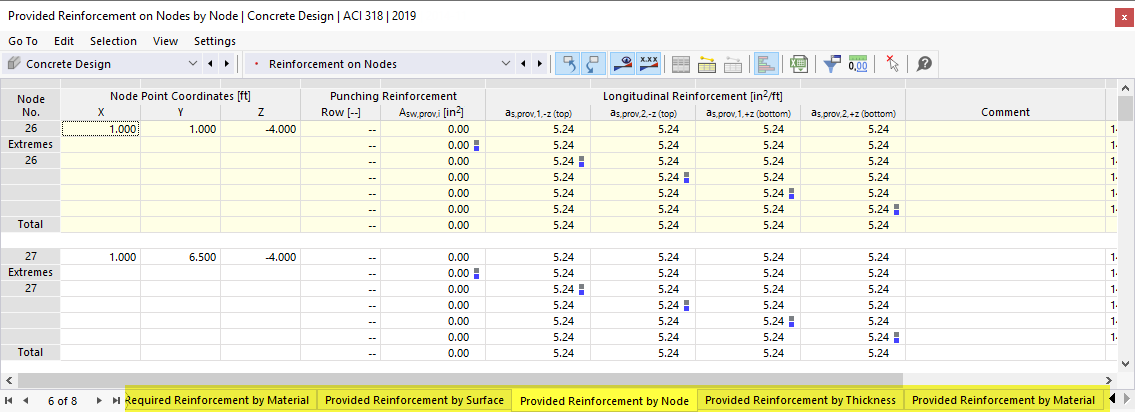Expand the Reinforcement on Nodes dropdown
The height and width of the screenshot is (412, 1135).
505,64
